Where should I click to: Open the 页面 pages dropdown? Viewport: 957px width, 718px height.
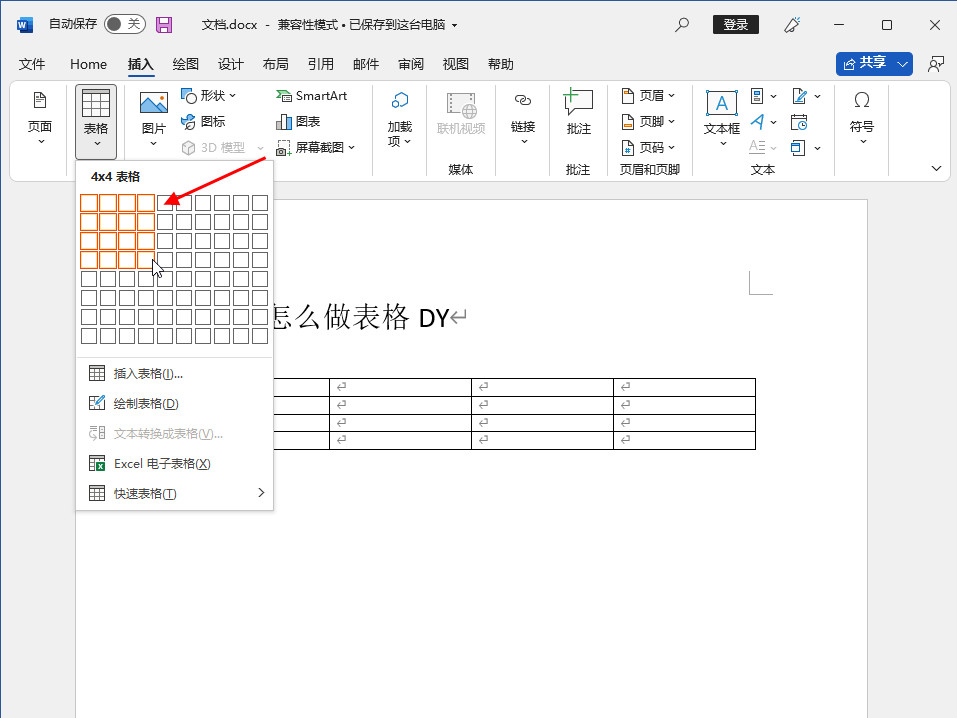pyautogui.click(x=40, y=118)
